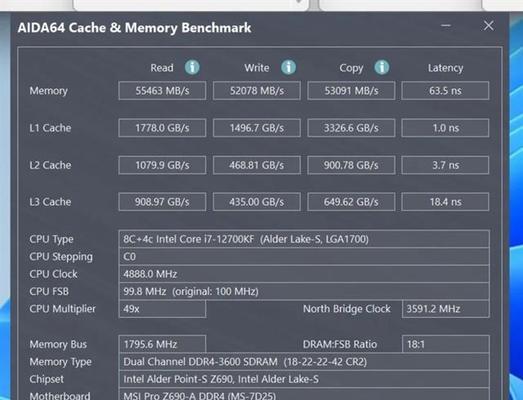This screenshot has height=400, width=523.
Task: Close the AIDA64 benchmark window
Action: [x=489, y=26]
